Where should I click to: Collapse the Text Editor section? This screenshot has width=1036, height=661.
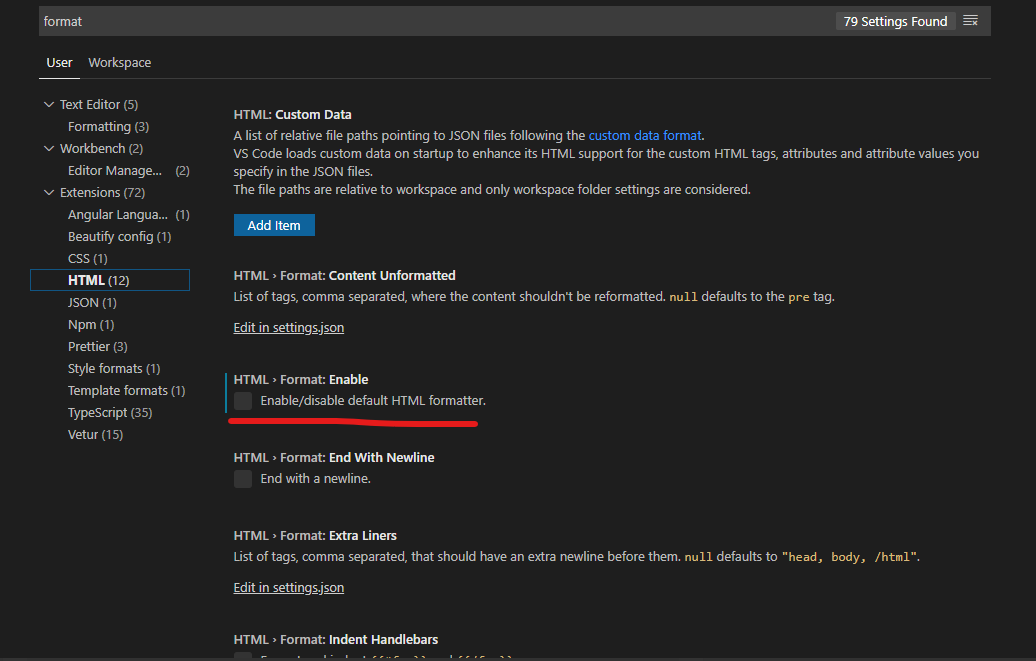click(x=49, y=104)
